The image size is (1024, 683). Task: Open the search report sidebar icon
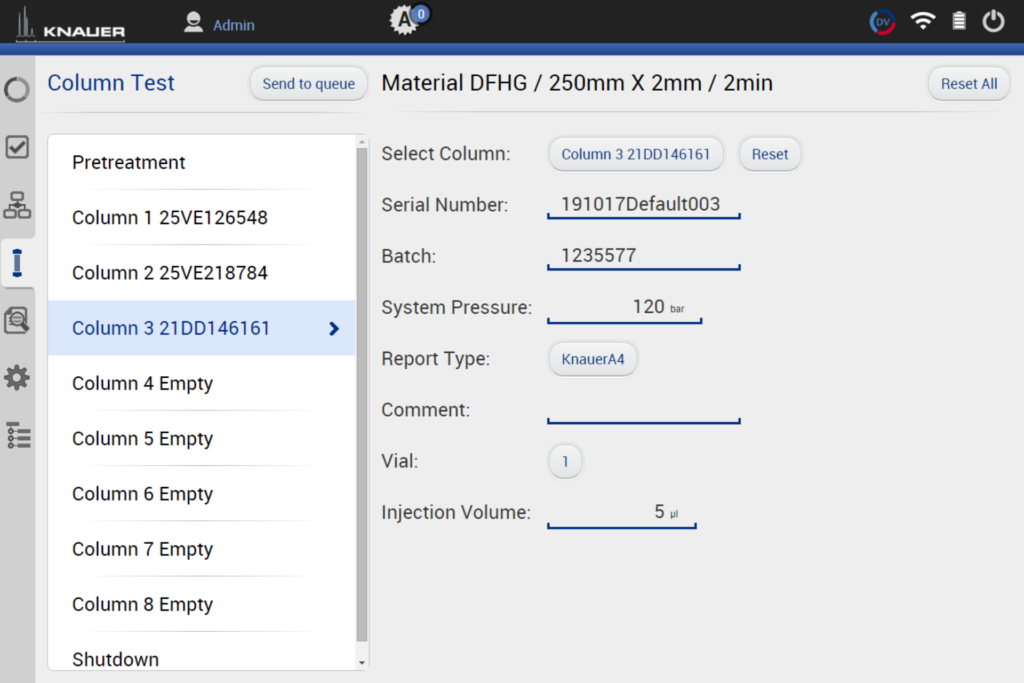point(17,321)
